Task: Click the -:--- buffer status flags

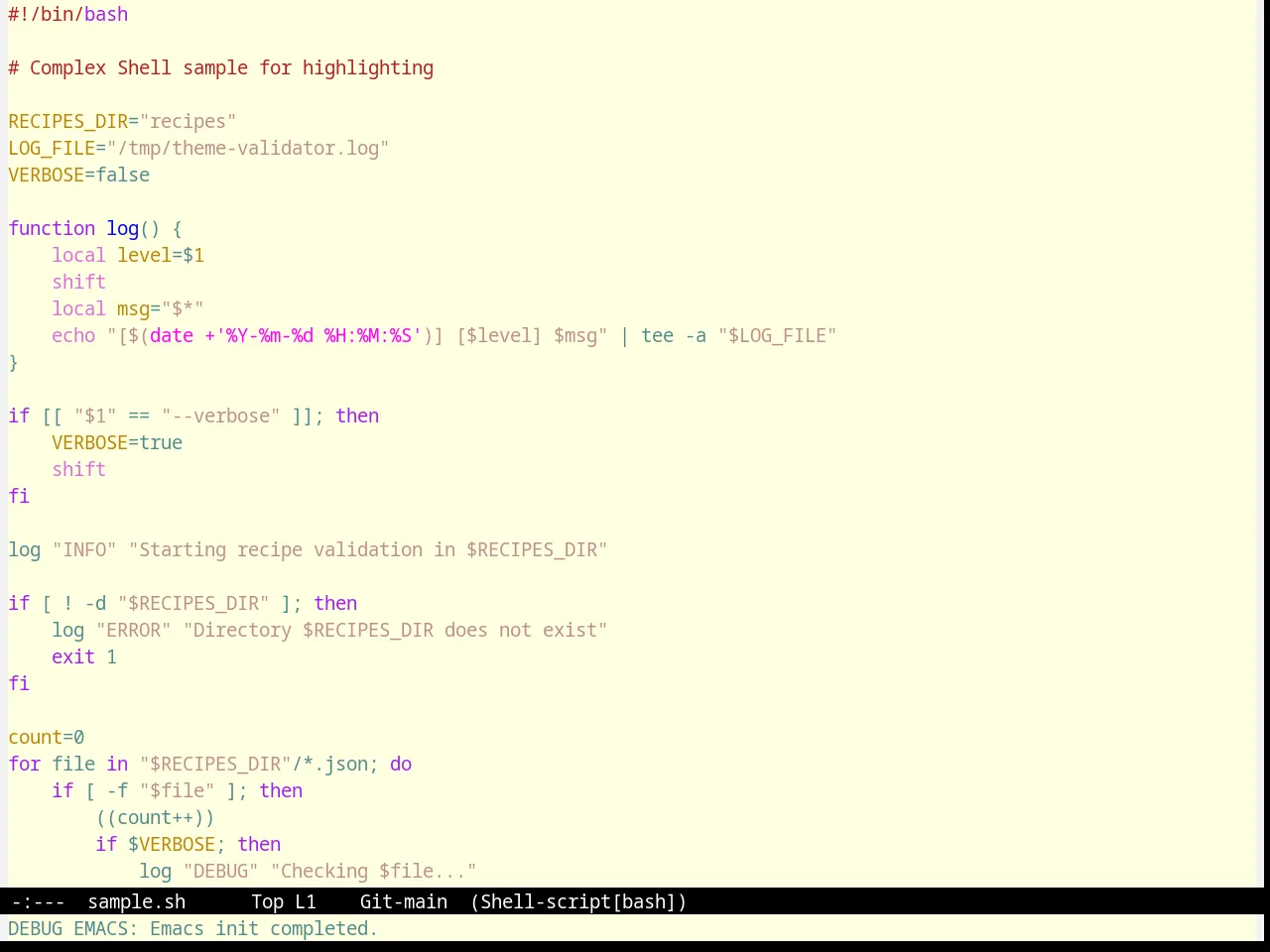Action: point(38,901)
